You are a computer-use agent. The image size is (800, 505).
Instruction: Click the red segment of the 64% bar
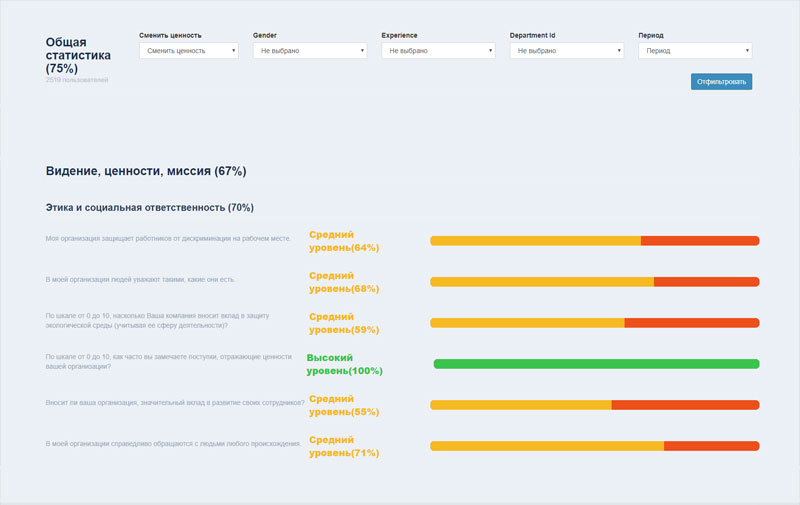coord(699,241)
